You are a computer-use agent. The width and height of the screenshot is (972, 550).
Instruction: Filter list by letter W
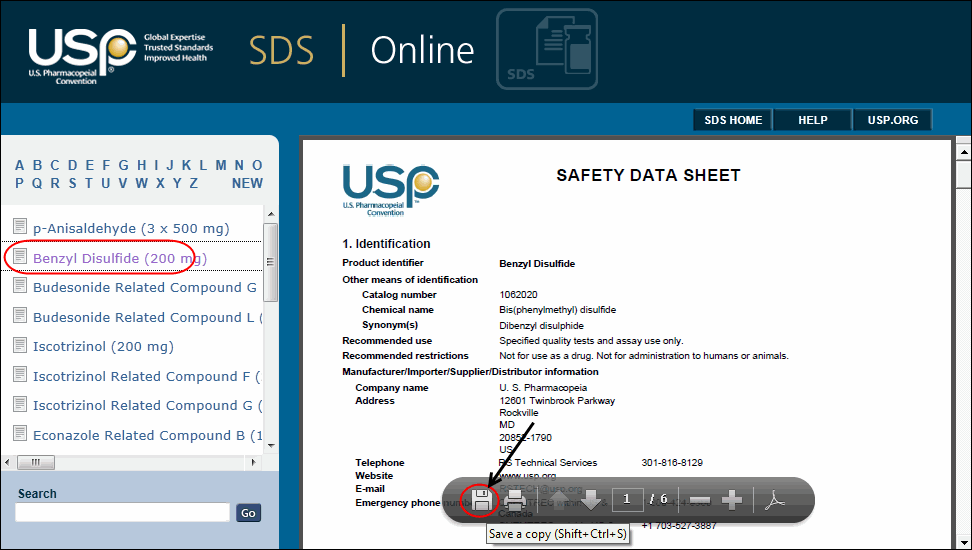(142, 184)
